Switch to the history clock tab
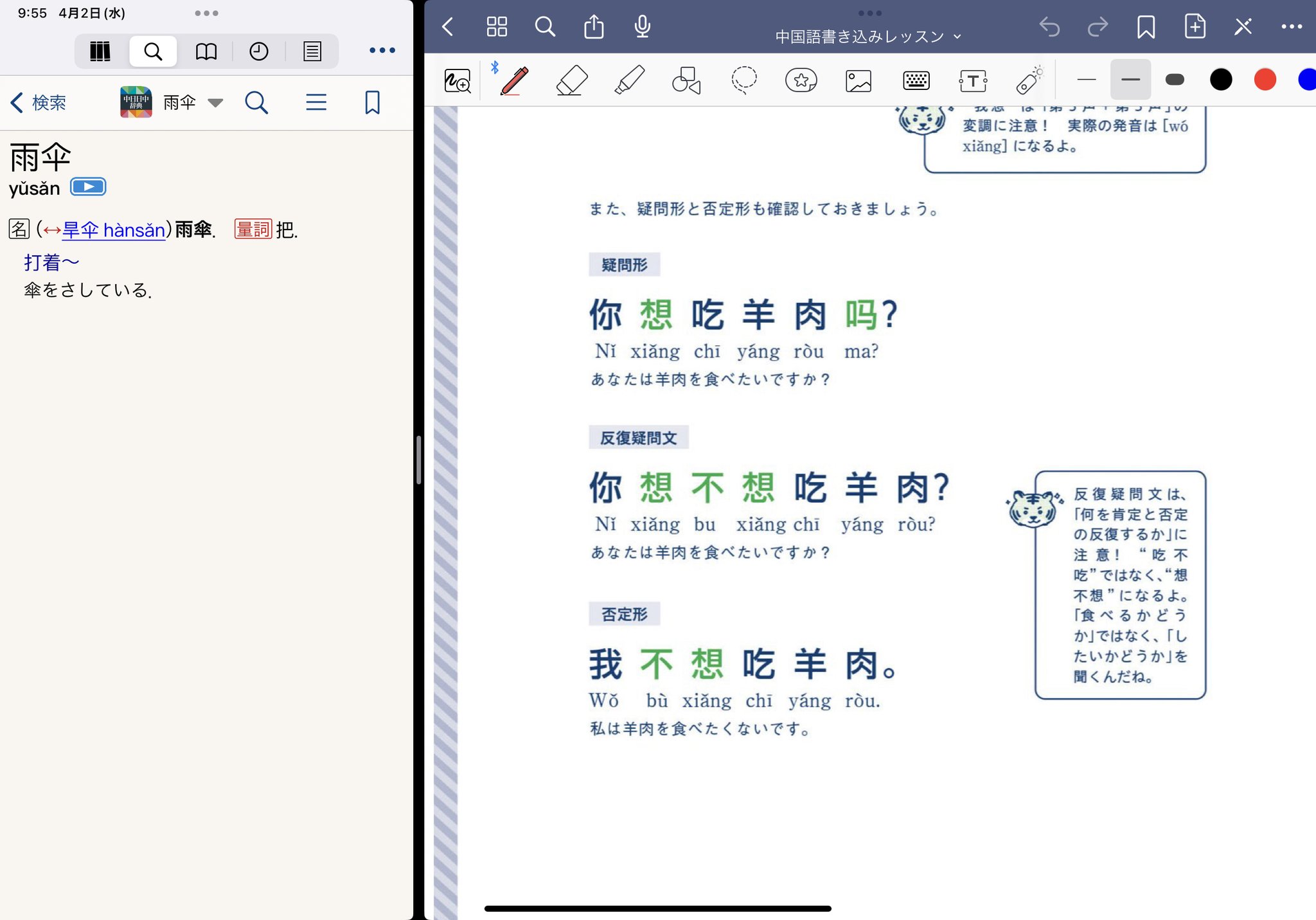 tap(258, 51)
